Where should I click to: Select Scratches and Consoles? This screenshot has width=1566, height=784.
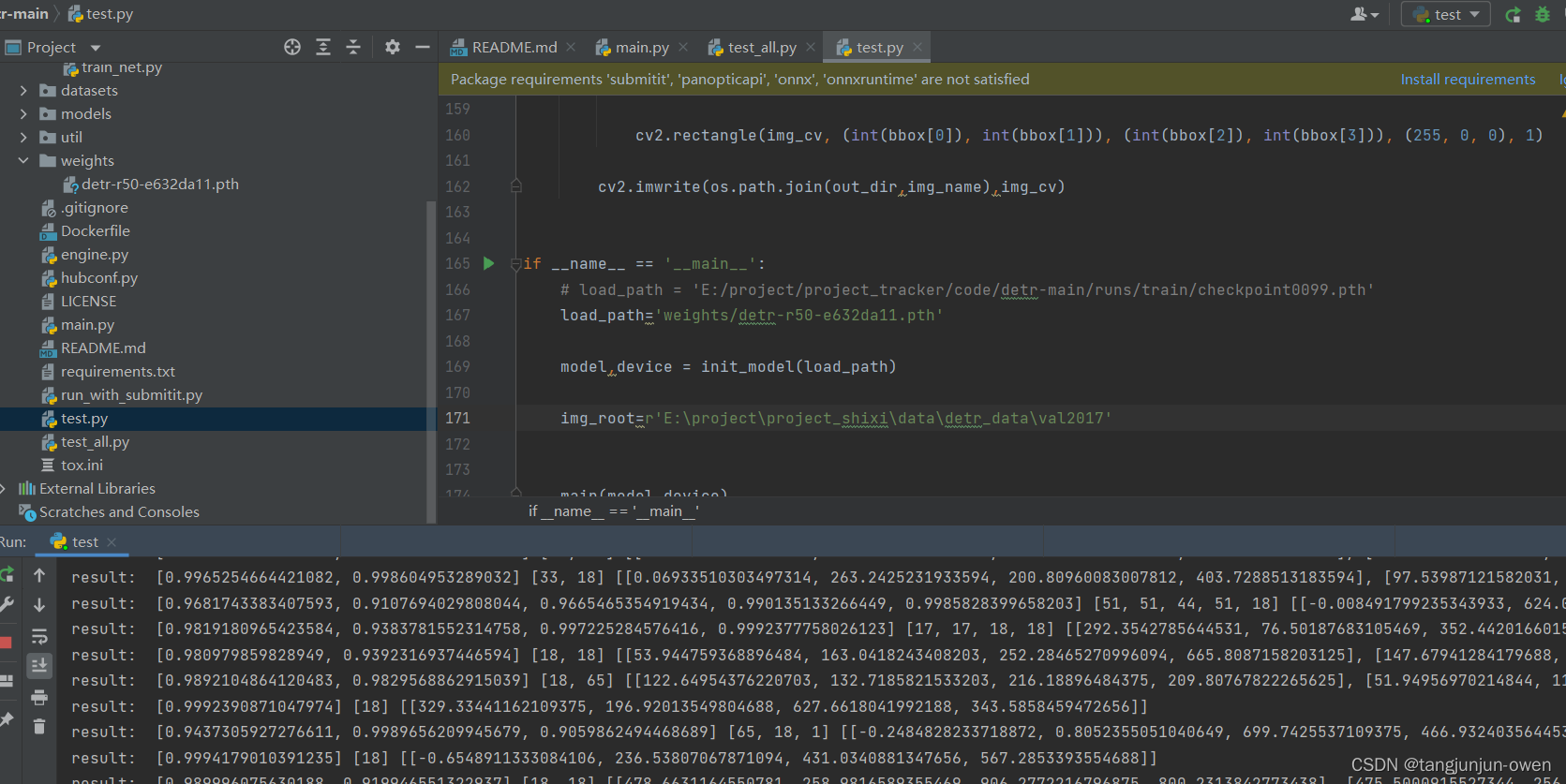click(x=109, y=512)
